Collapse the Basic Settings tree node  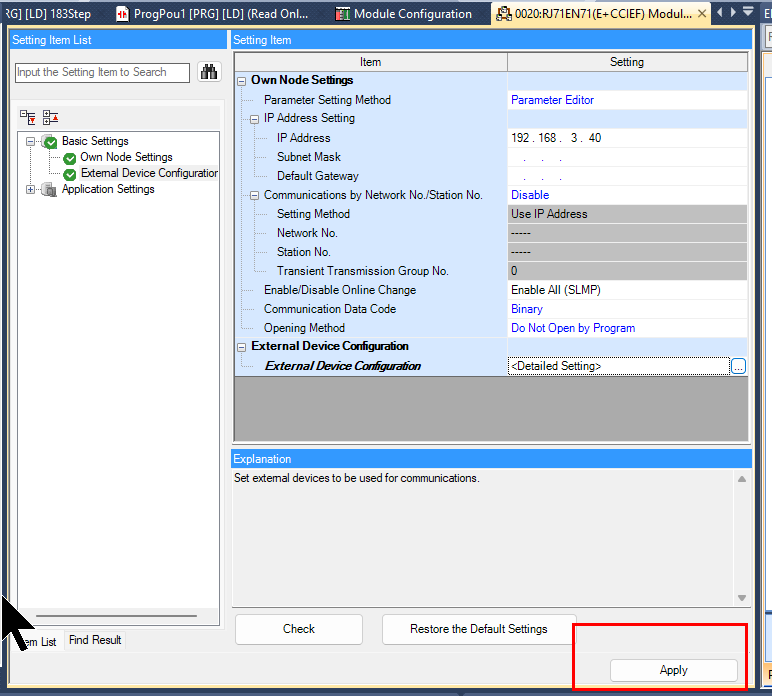[x=31, y=142]
